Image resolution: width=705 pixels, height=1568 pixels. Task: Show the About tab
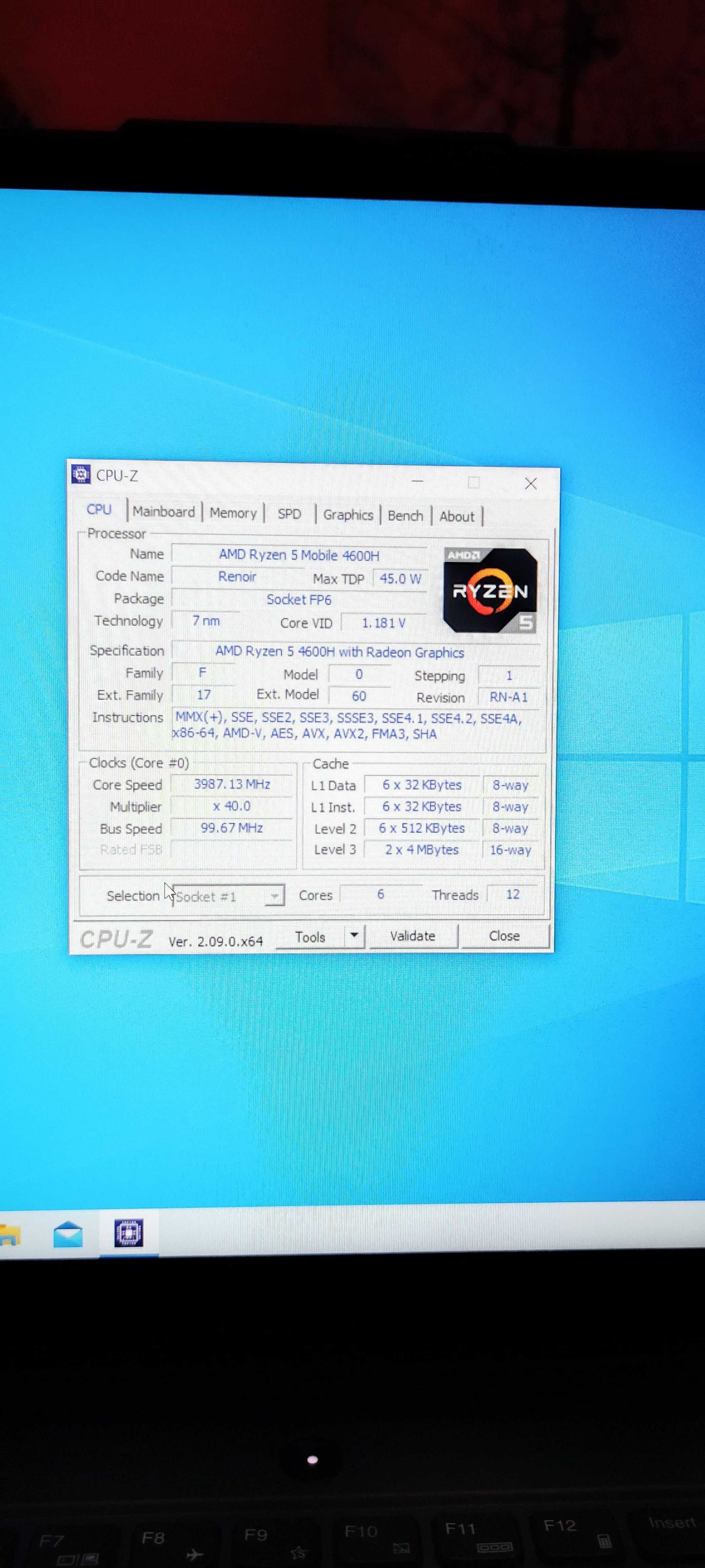(457, 517)
